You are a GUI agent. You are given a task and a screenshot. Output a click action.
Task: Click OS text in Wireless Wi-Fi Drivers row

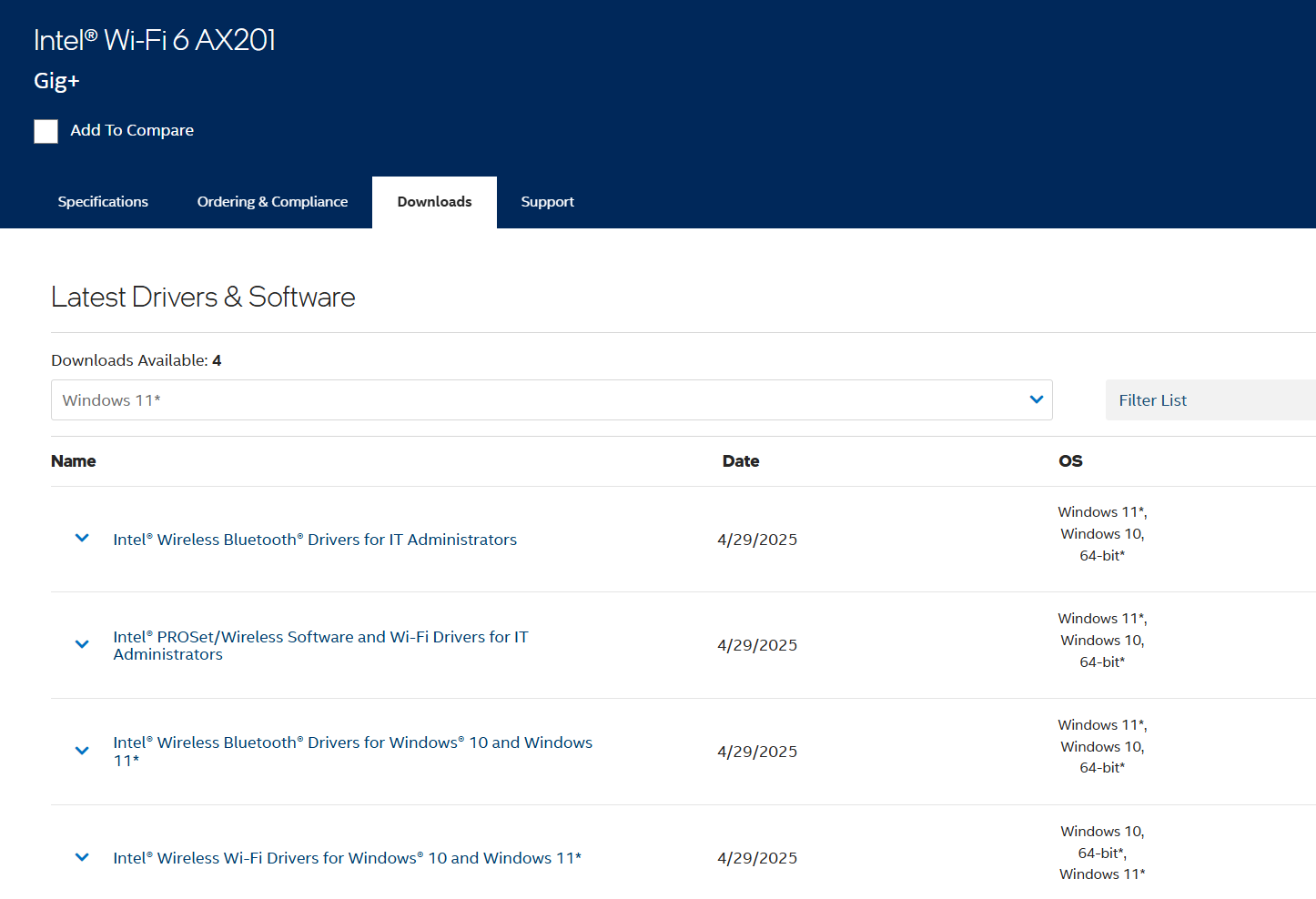click(x=1102, y=853)
